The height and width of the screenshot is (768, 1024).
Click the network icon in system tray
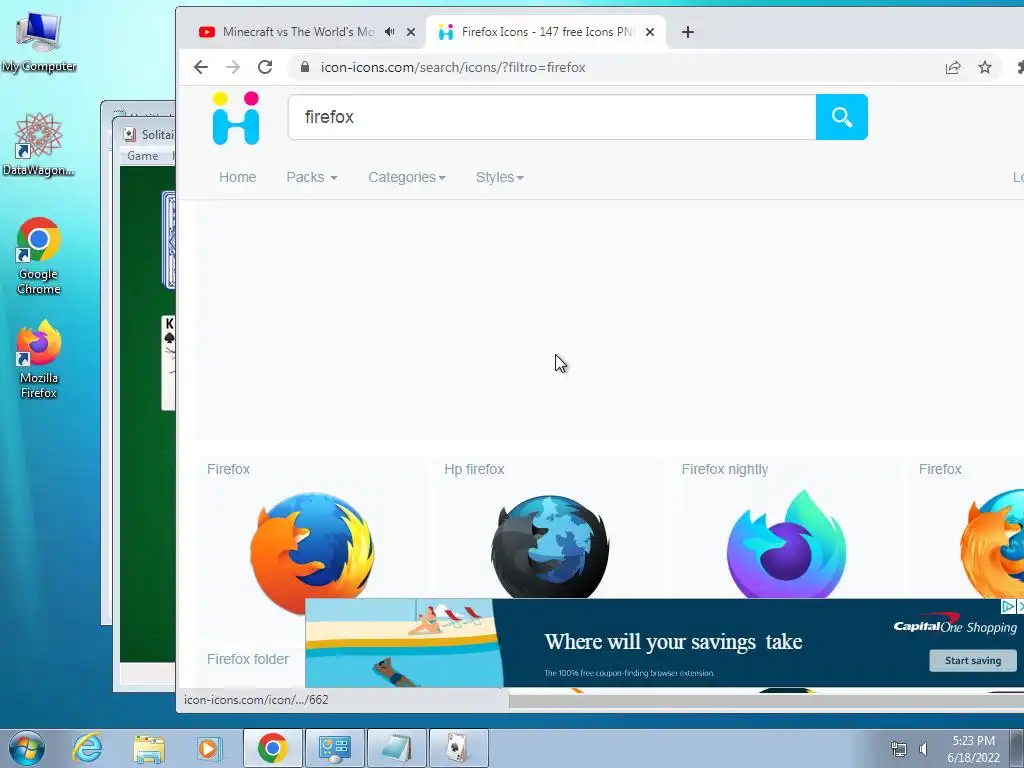point(899,749)
